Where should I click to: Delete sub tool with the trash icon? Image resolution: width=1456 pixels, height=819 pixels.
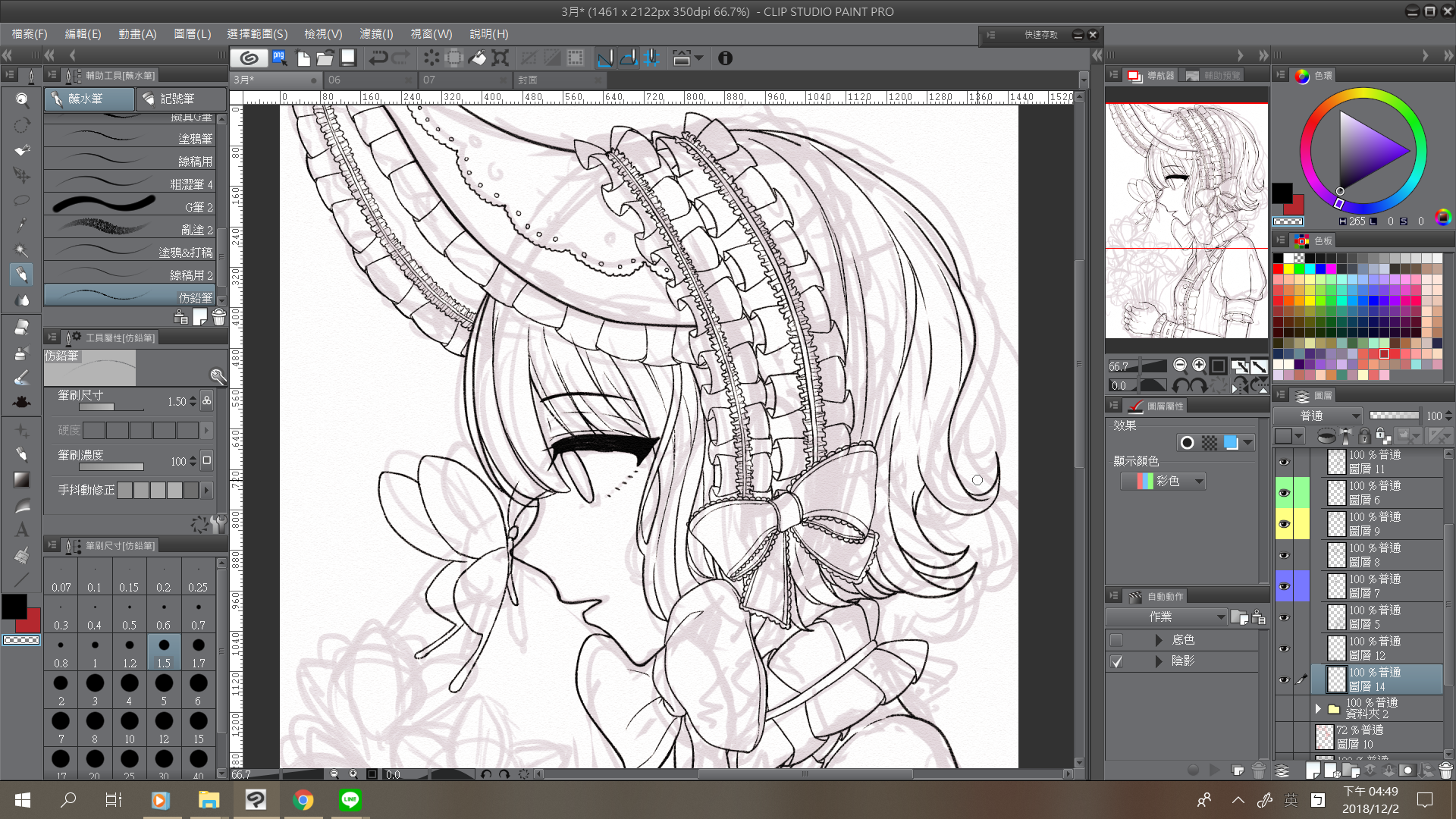pos(219,317)
